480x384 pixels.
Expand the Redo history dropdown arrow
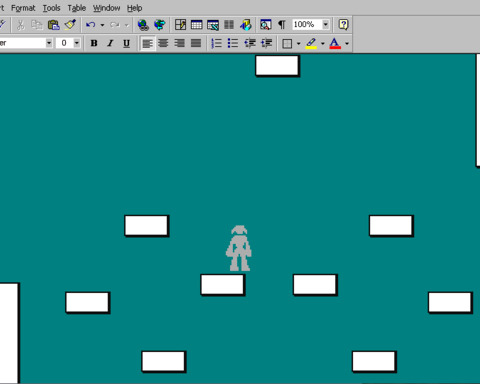click(127, 25)
